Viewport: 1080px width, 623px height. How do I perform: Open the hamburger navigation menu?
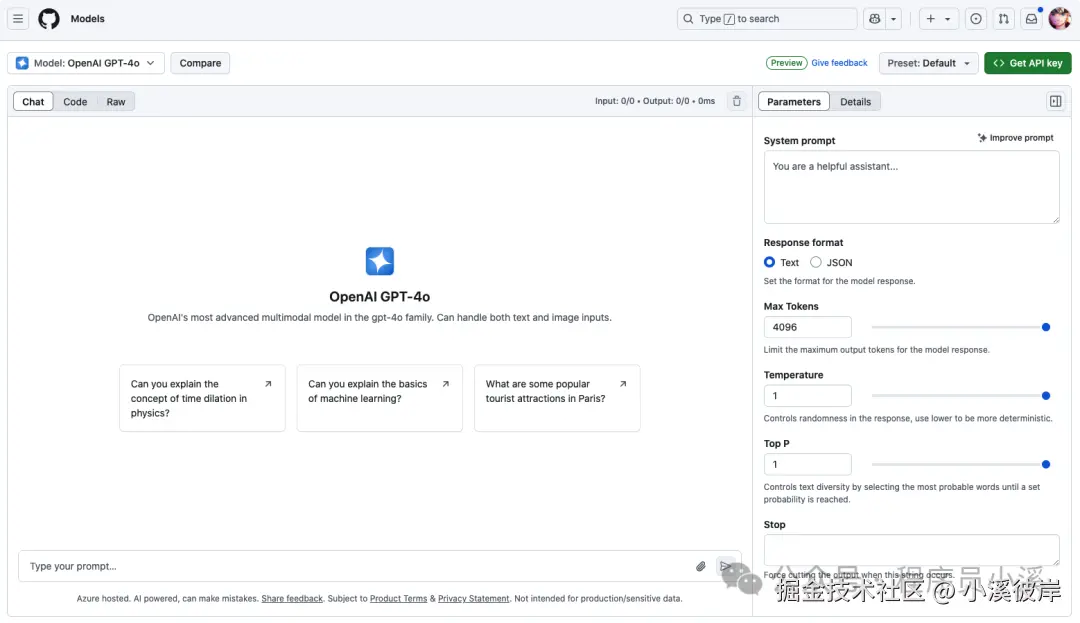coord(18,19)
